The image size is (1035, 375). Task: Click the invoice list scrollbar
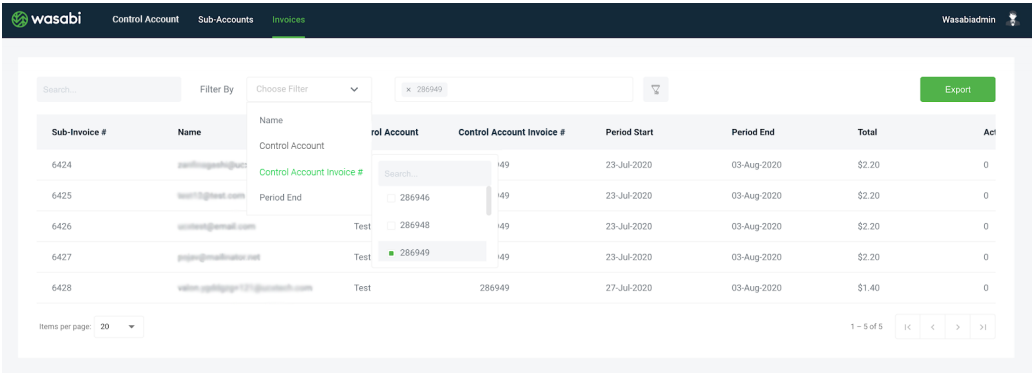coord(488,201)
